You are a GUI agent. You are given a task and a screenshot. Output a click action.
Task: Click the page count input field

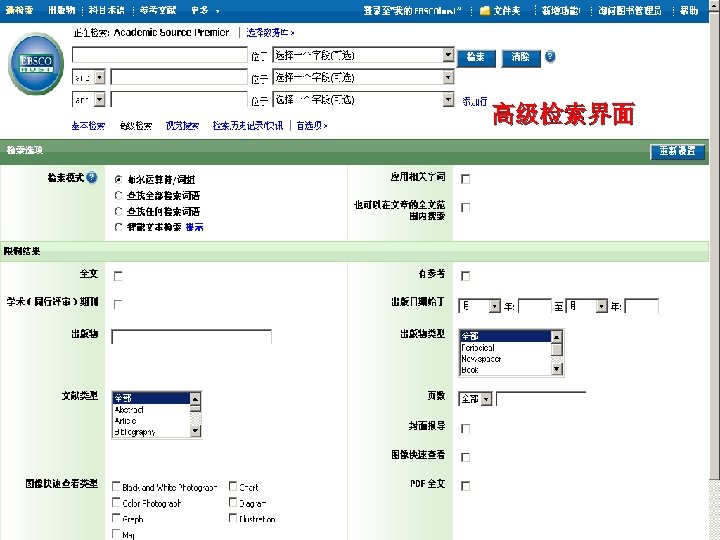541,399
